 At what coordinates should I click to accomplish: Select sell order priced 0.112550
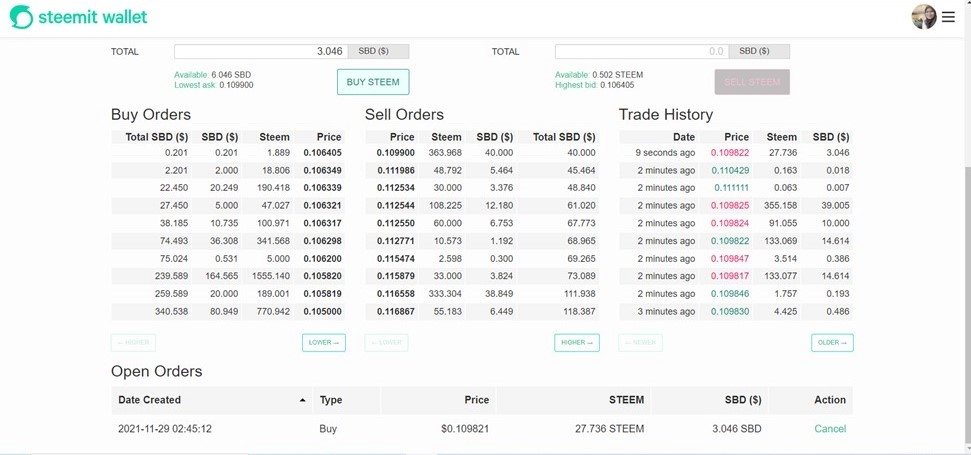[x=482, y=223]
